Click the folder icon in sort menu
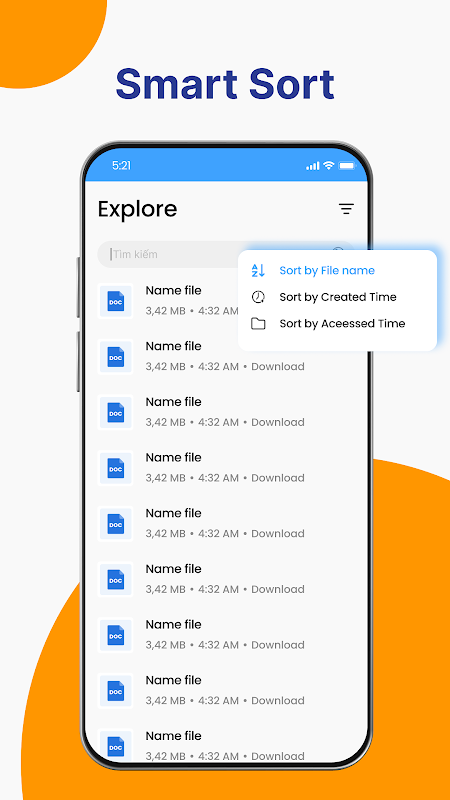 pos(258,323)
